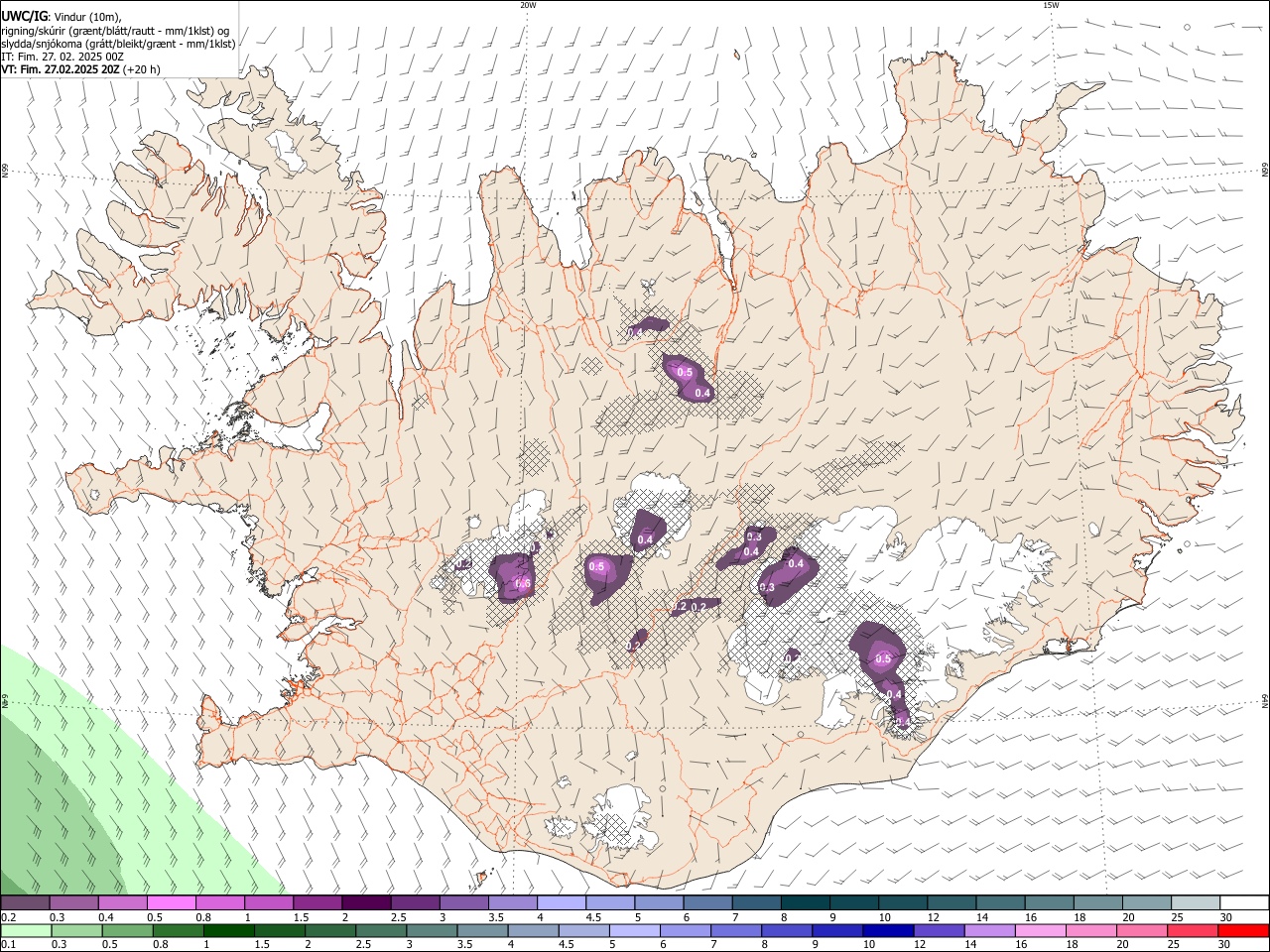This screenshot has width=1270, height=952.
Task: Click the 'VT: Fim. 27.02.2025 20Z (+20 h)' line
Action: pos(80,69)
